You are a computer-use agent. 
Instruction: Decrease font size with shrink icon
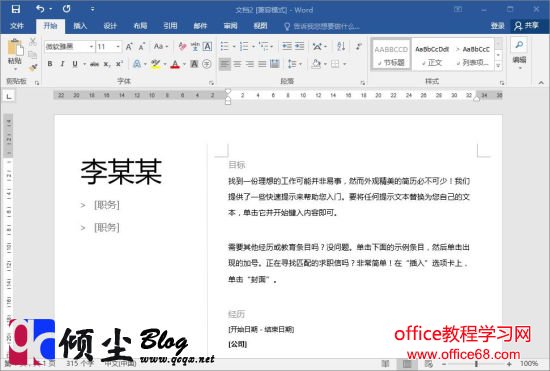pyautogui.click(x=142, y=46)
